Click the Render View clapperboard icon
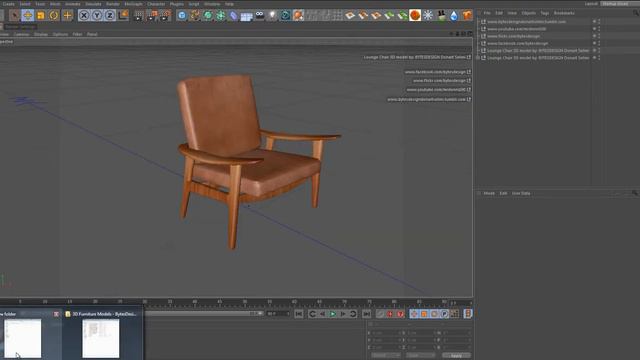Viewport: 640px width, 360px height. (139, 16)
